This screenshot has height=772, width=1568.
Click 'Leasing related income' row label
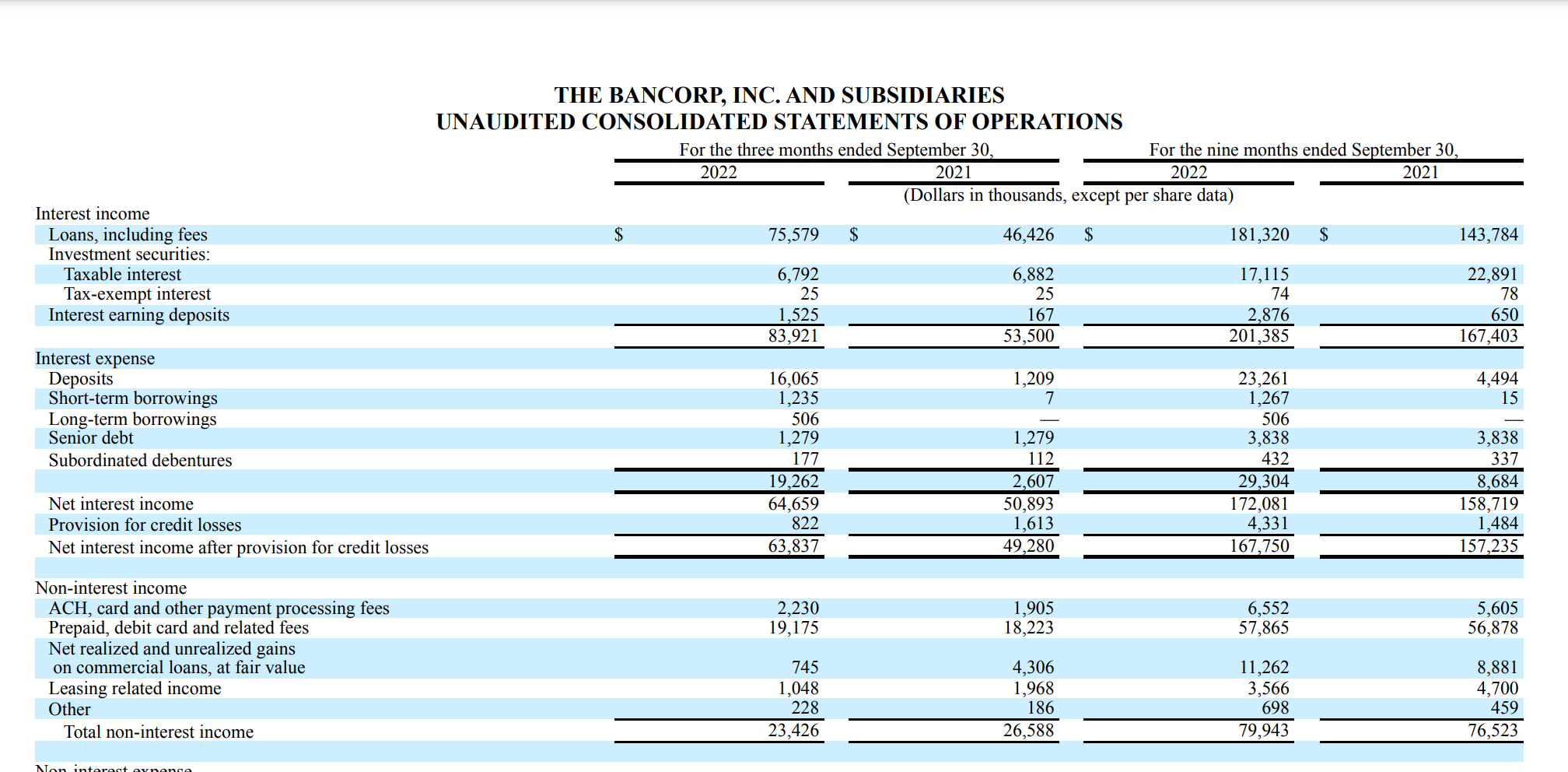pos(135,688)
